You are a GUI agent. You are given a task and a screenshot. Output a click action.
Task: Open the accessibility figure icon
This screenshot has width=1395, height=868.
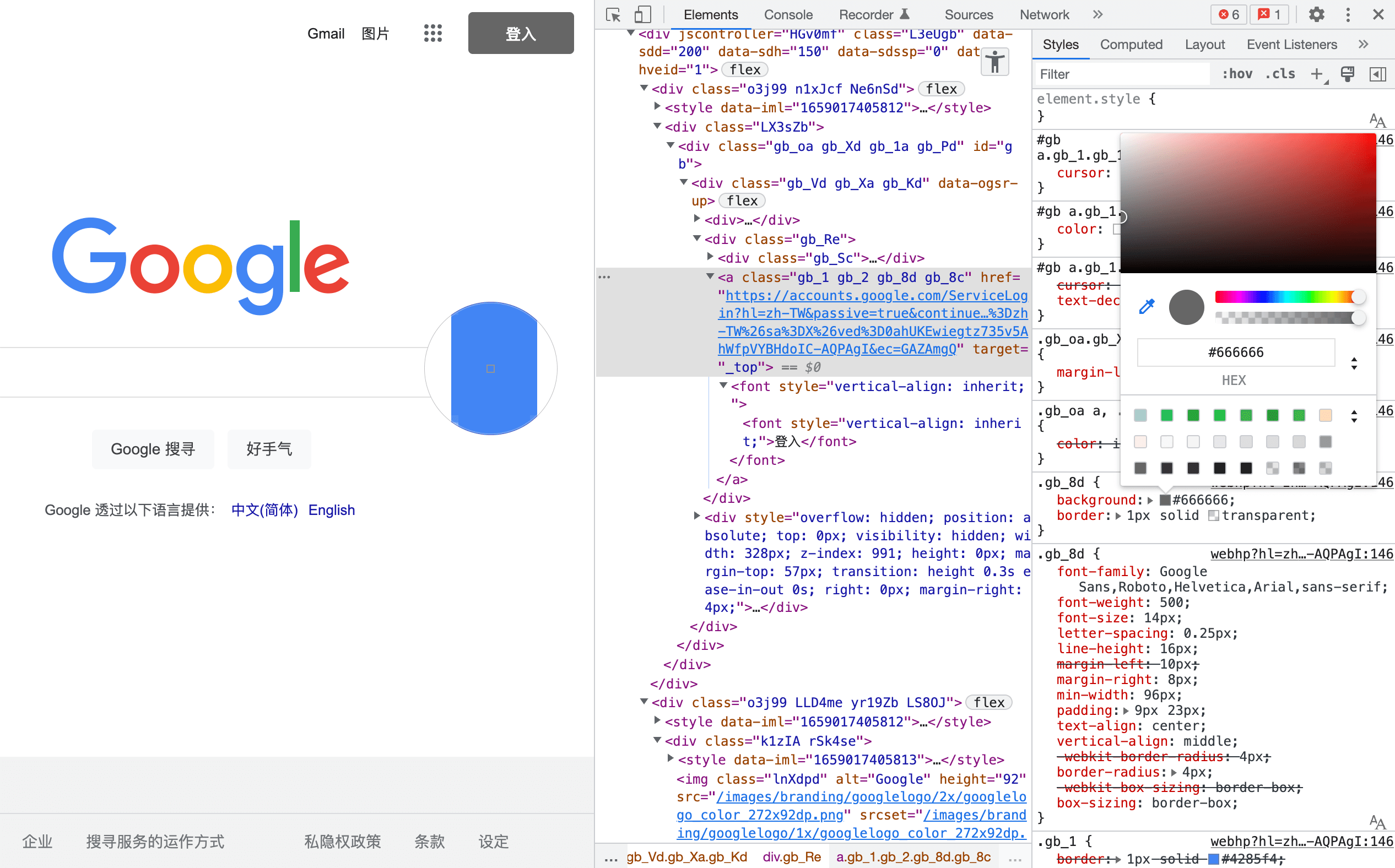pos(994,62)
